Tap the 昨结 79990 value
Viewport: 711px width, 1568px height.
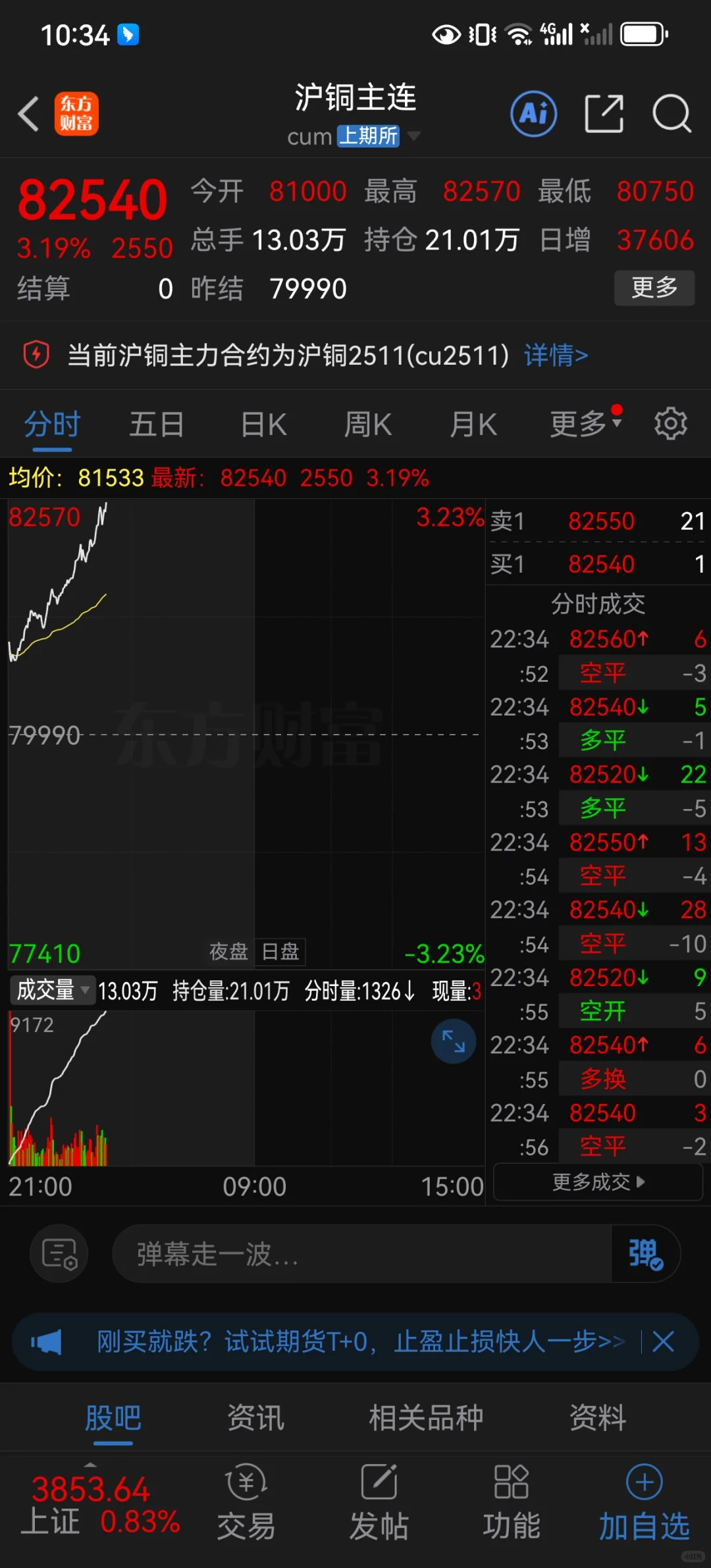pos(307,288)
